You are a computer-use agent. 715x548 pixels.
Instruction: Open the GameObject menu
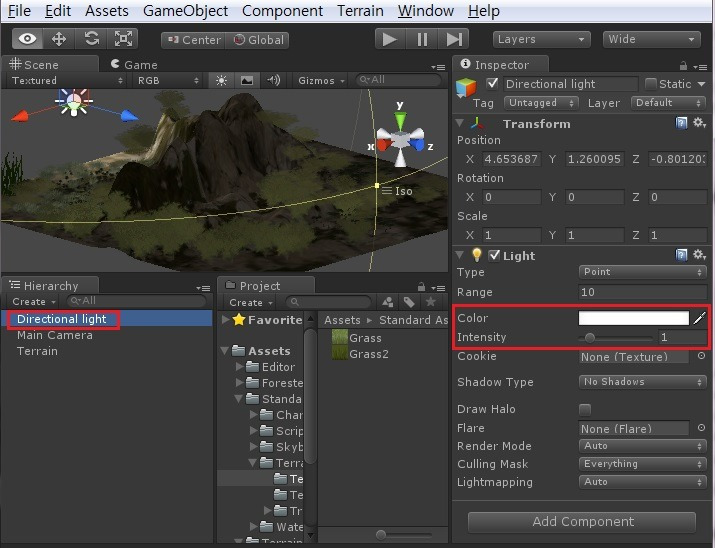[x=185, y=10]
